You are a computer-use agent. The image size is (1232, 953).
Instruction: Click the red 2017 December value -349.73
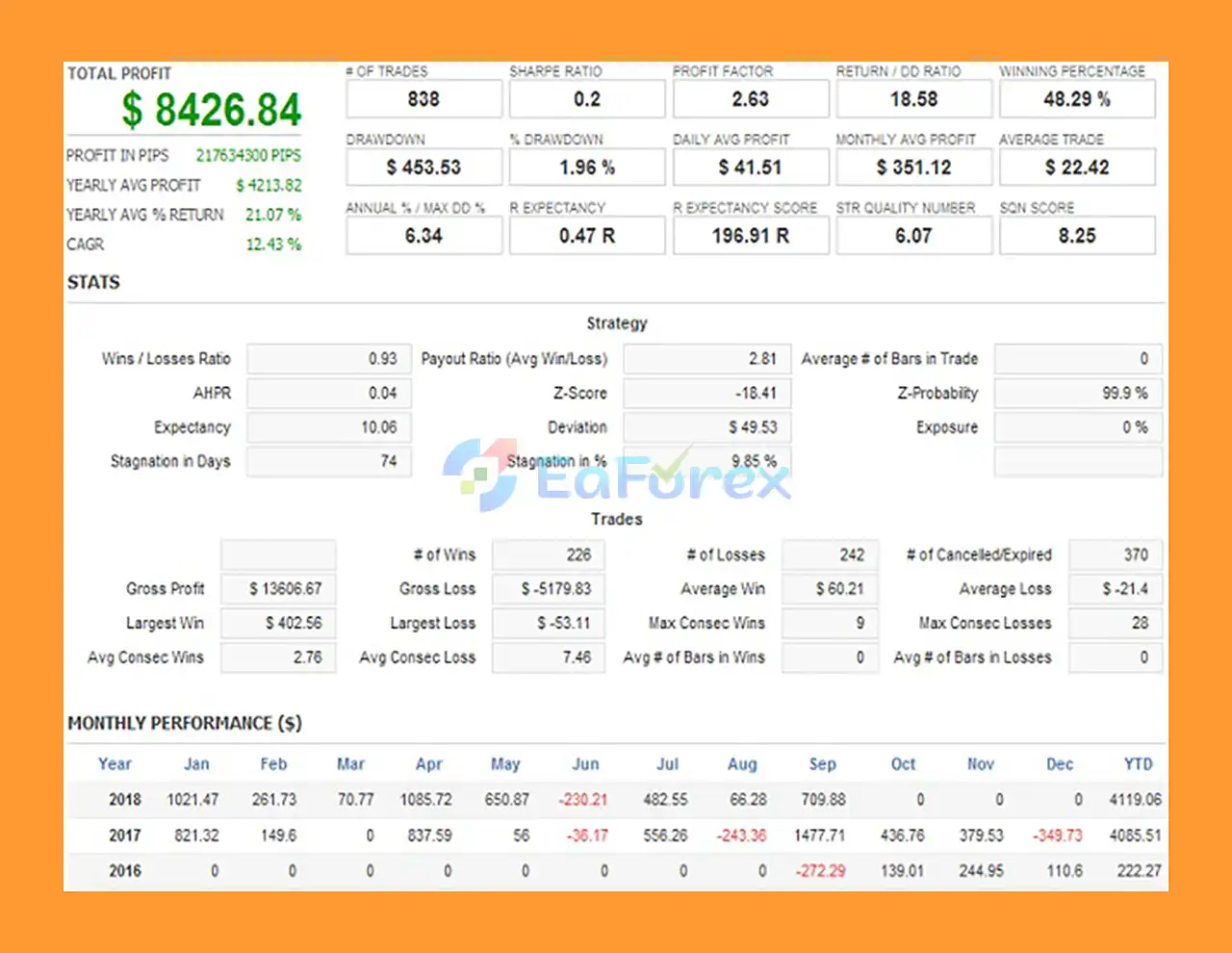(1057, 836)
